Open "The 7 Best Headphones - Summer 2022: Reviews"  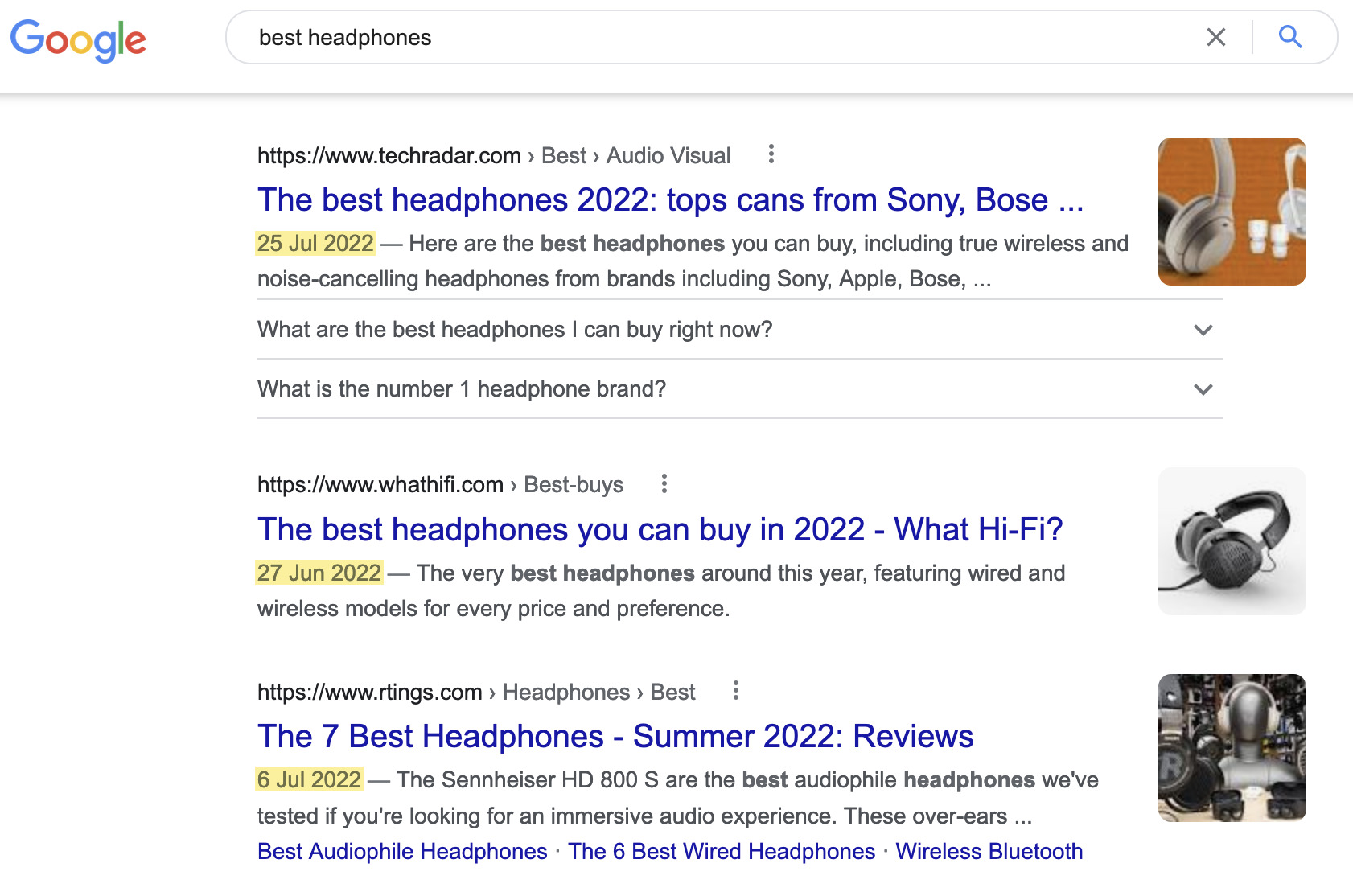(x=615, y=736)
